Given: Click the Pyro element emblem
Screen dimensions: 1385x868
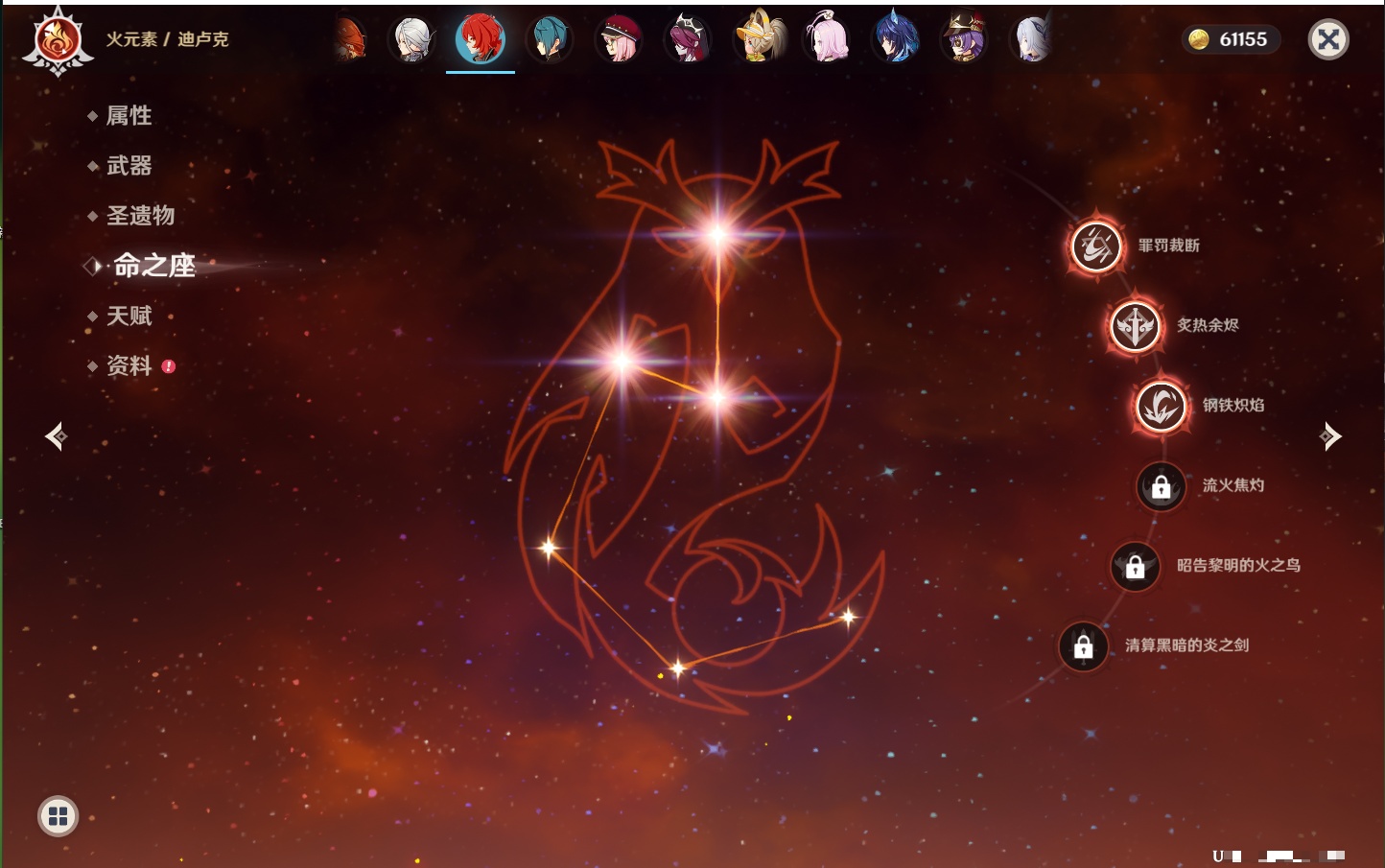Looking at the screenshot, I should [x=58, y=40].
